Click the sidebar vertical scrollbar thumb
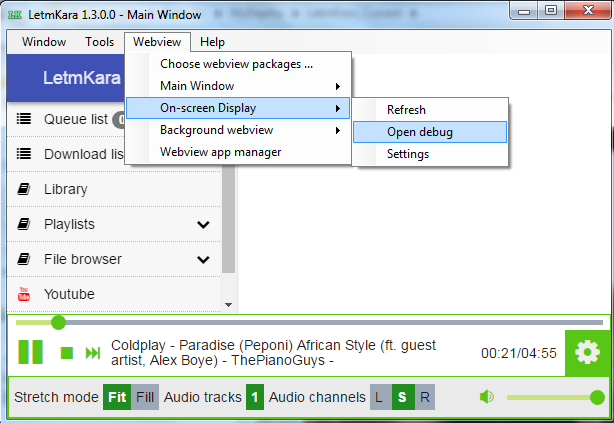614x423 pixels. pos(229,218)
